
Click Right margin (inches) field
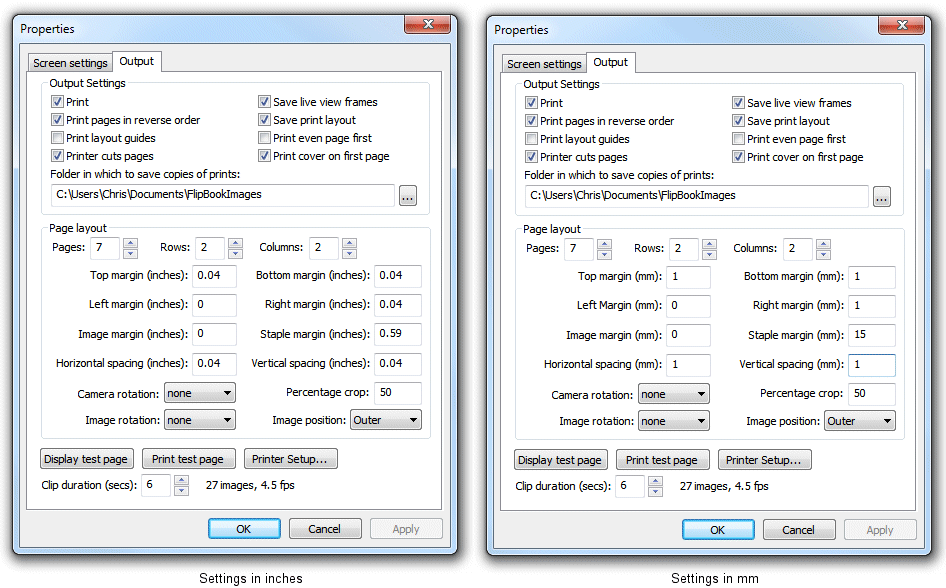tap(398, 305)
